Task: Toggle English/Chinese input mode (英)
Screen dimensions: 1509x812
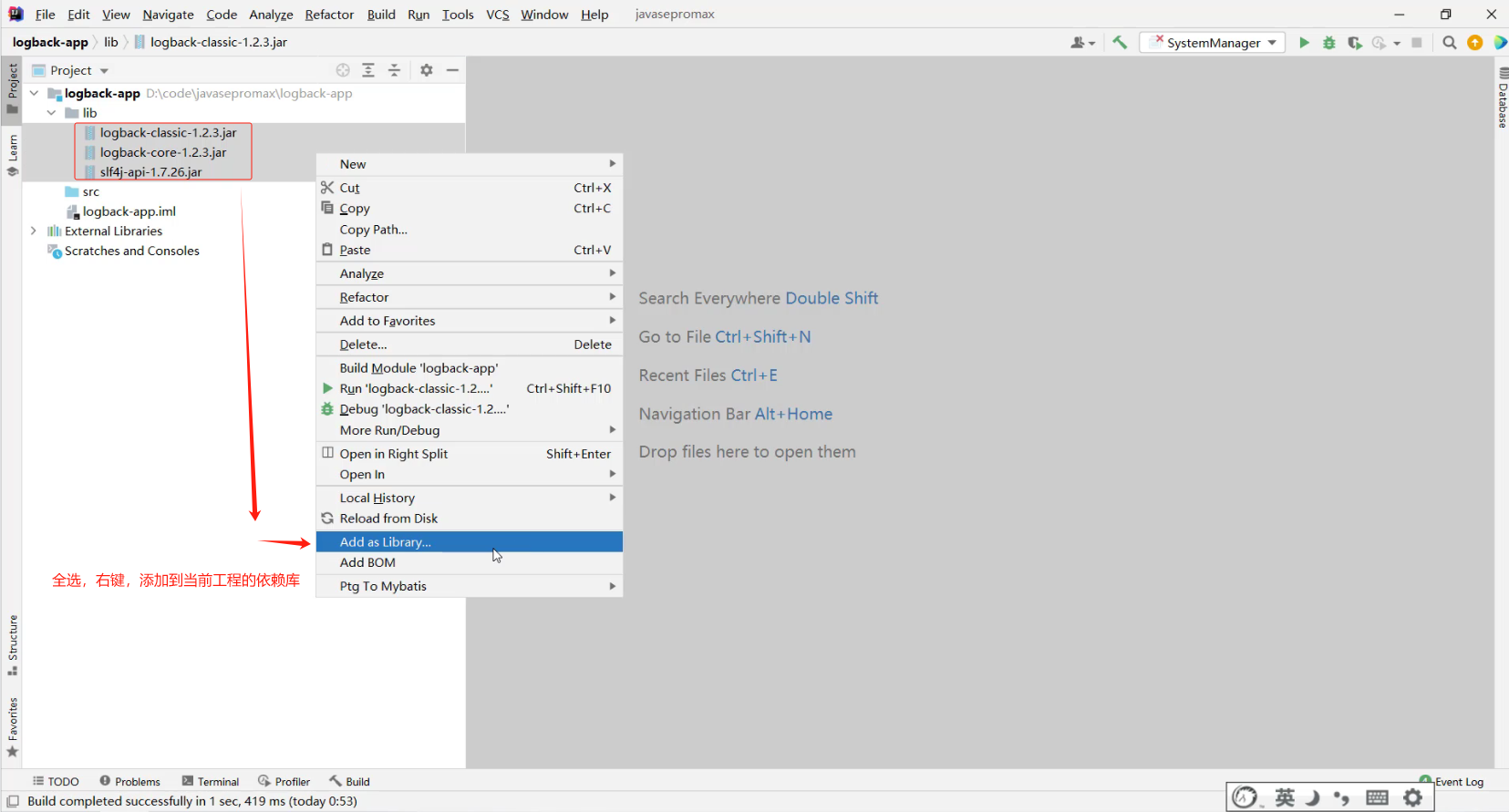Action: 1285,798
